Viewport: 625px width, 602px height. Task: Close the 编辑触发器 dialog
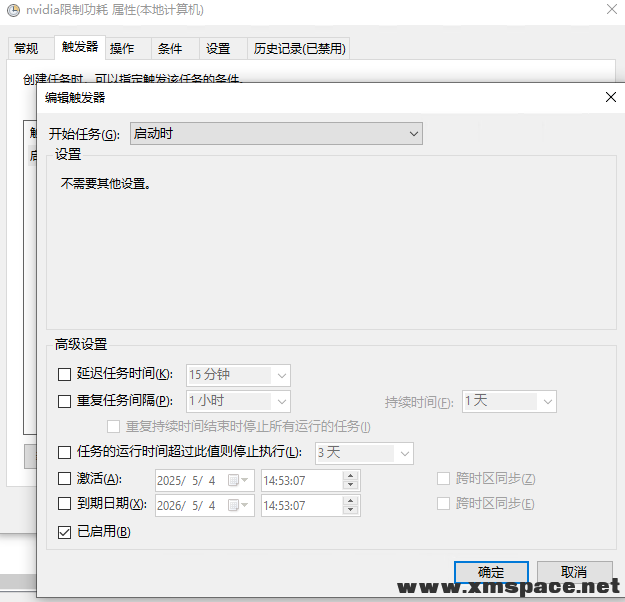tap(610, 97)
